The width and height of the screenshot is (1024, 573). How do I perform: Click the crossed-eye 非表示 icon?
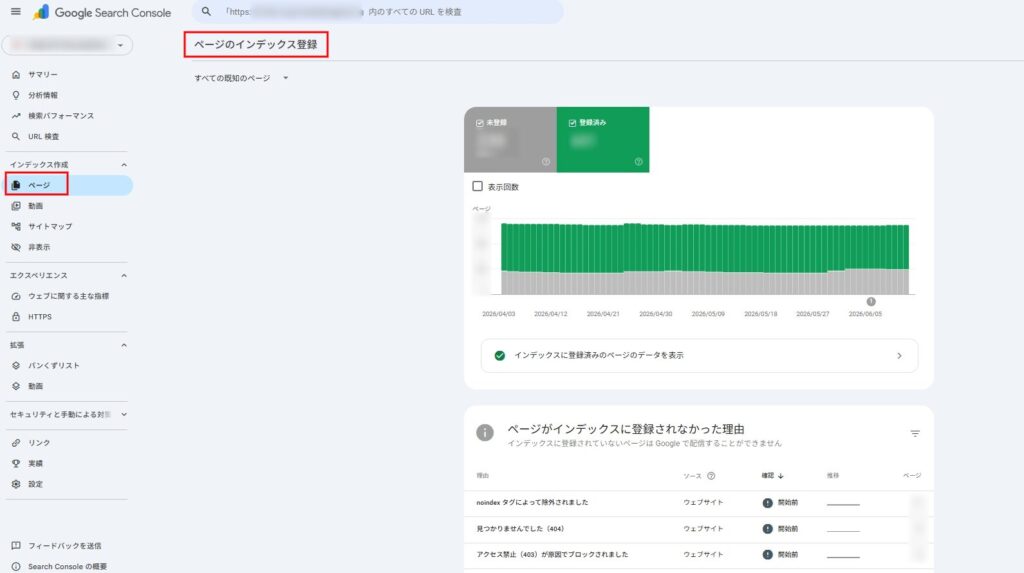(x=16, y=247)
